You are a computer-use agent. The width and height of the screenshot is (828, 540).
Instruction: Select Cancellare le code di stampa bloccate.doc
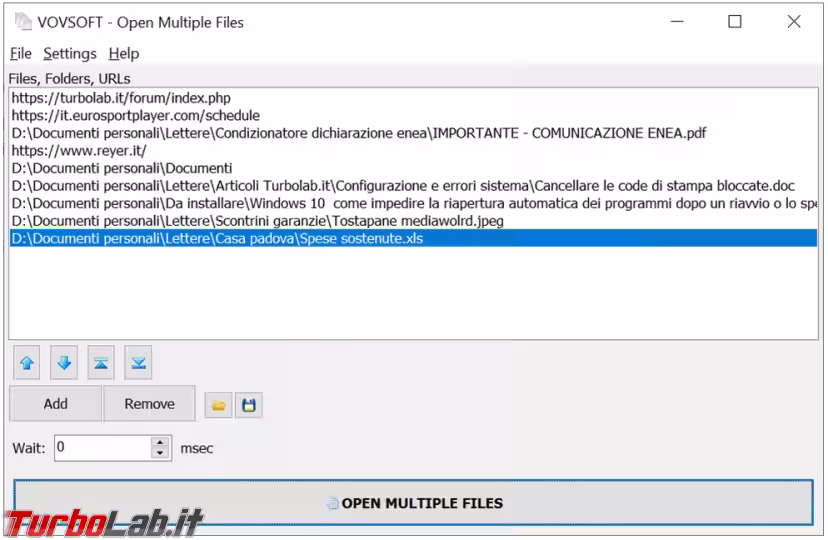(413, 186)
